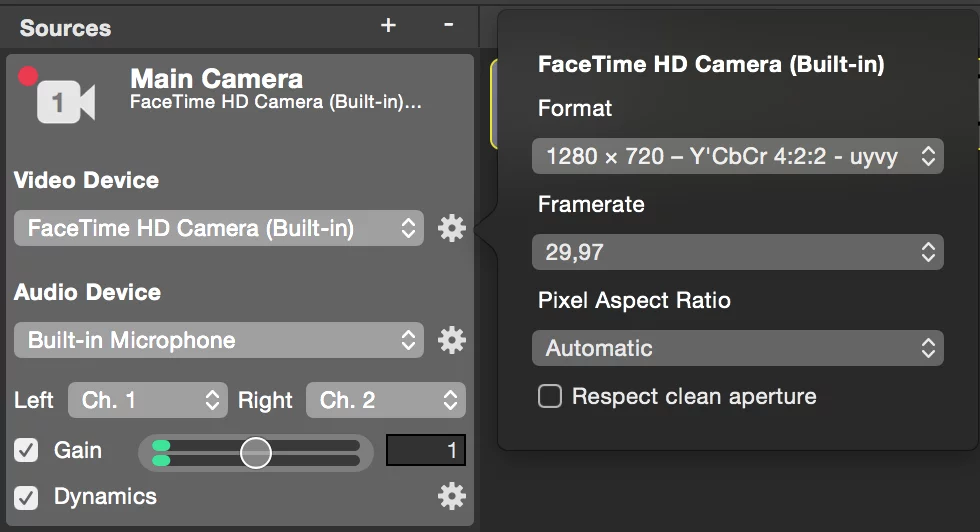Screen dimensions: 980x532
Task: Open Video Device settings gear
Action: tap(451, 228)
